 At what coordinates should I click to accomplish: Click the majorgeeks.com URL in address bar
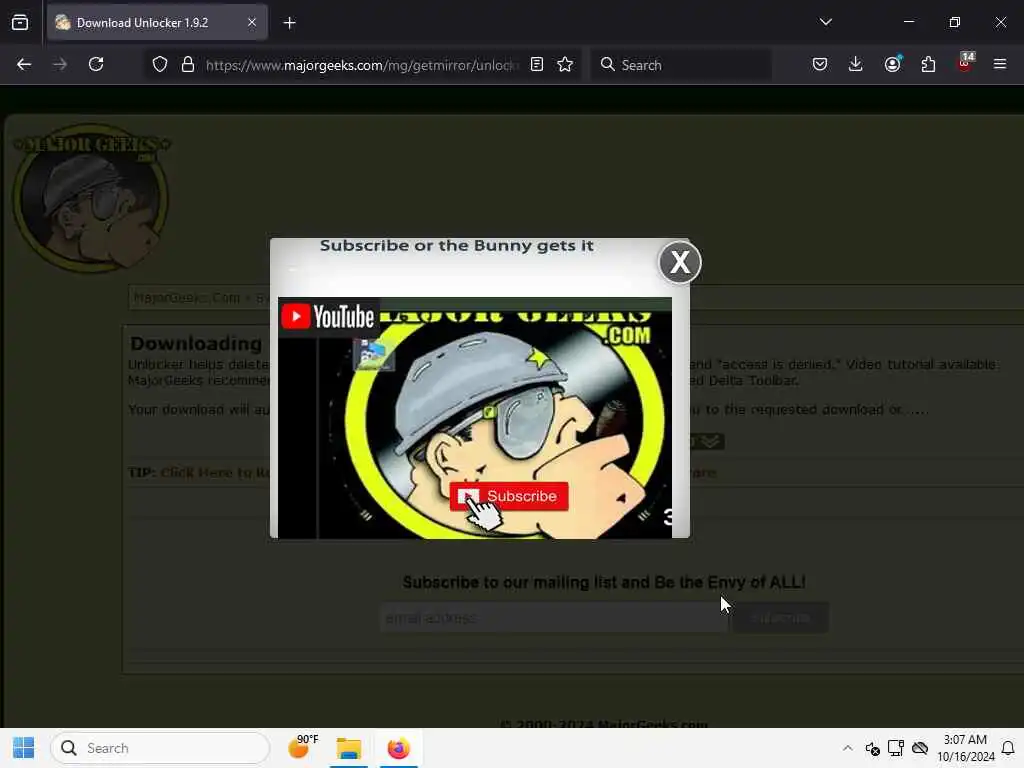(x=363, y=65)
